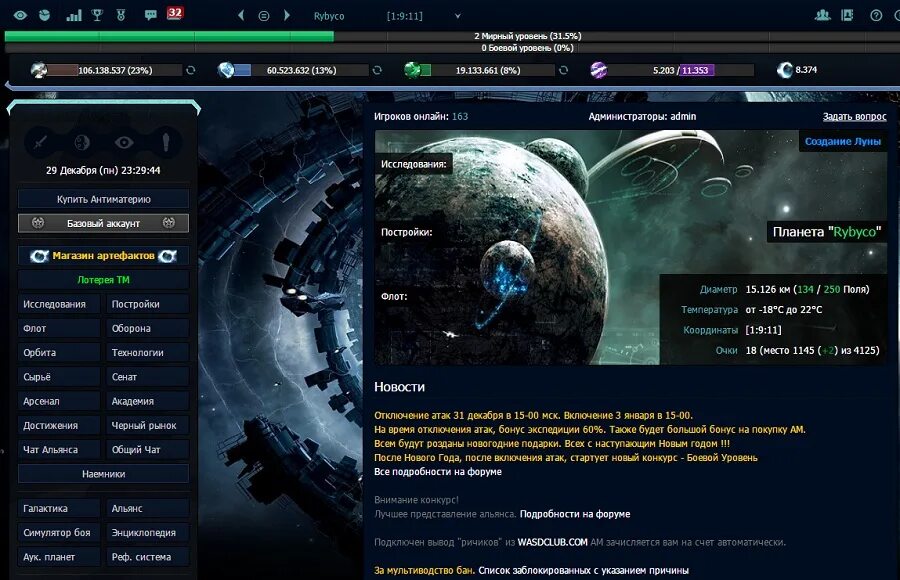Open the Энциклопедия menu item

[148, 532]
